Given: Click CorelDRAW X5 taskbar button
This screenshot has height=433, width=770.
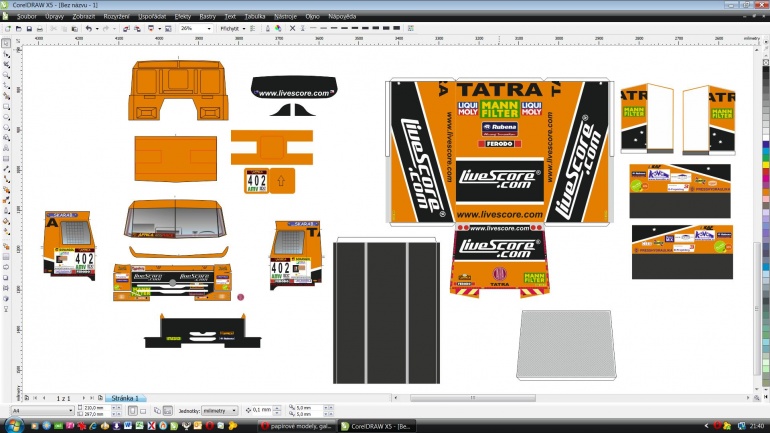Looking at the screenshot, I should coord(377,426).
